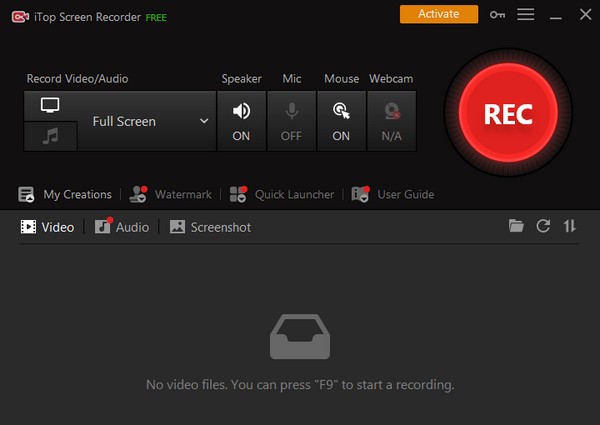The height and width of the screenshot is (425, 600).
Task: Open the output folder icon
Action: 516,226
